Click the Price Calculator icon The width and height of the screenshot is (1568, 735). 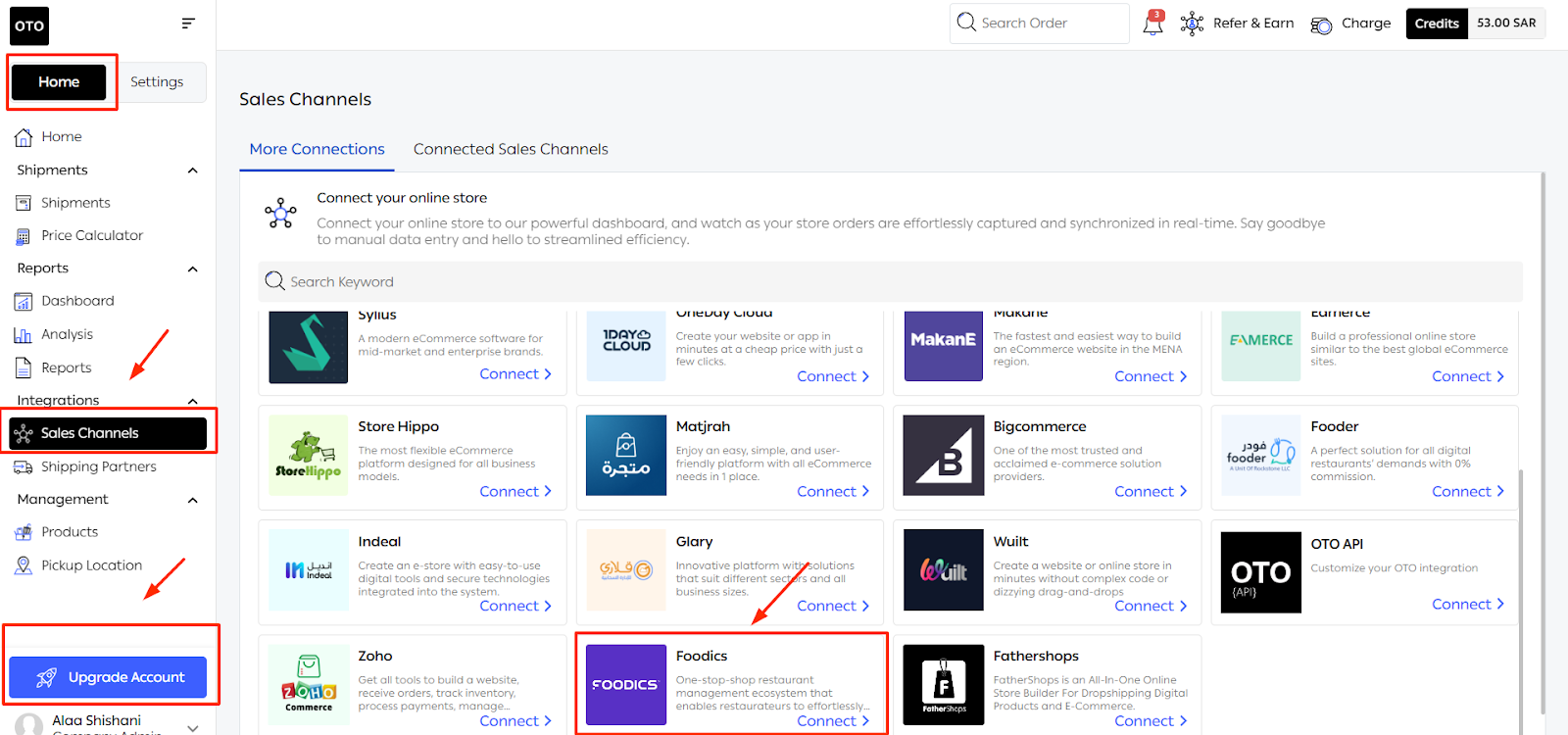point(24,236)
